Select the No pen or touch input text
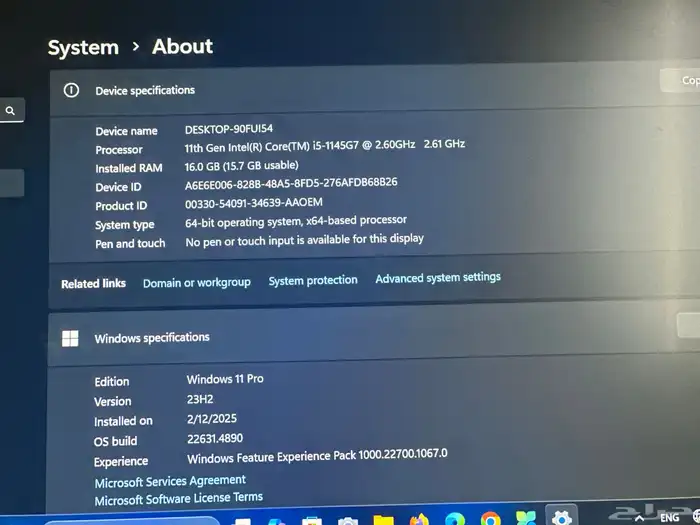This screenshot has height=525, width=700. click(304, 240)
